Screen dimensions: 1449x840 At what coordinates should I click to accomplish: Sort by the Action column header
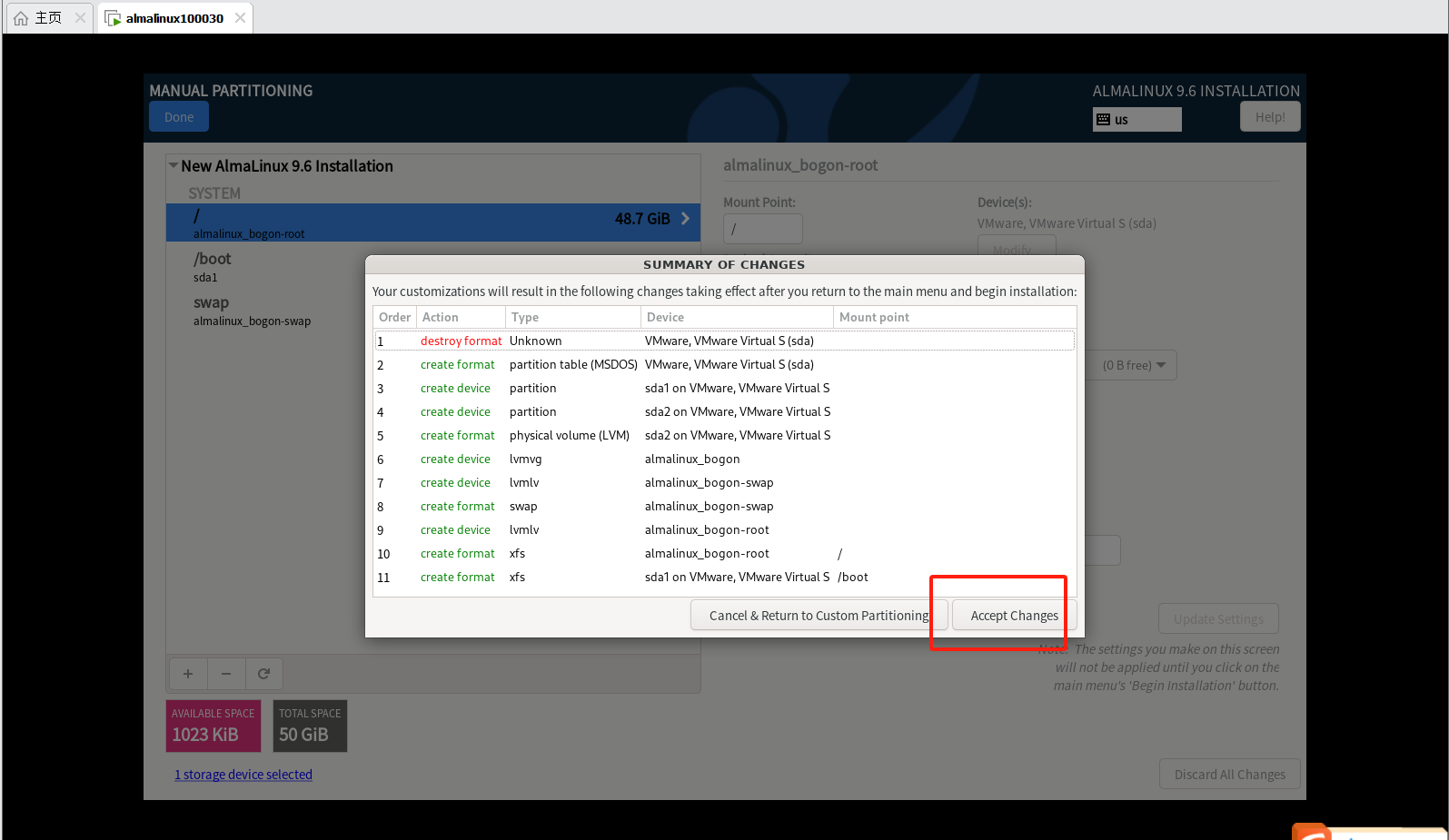[461, 317]
